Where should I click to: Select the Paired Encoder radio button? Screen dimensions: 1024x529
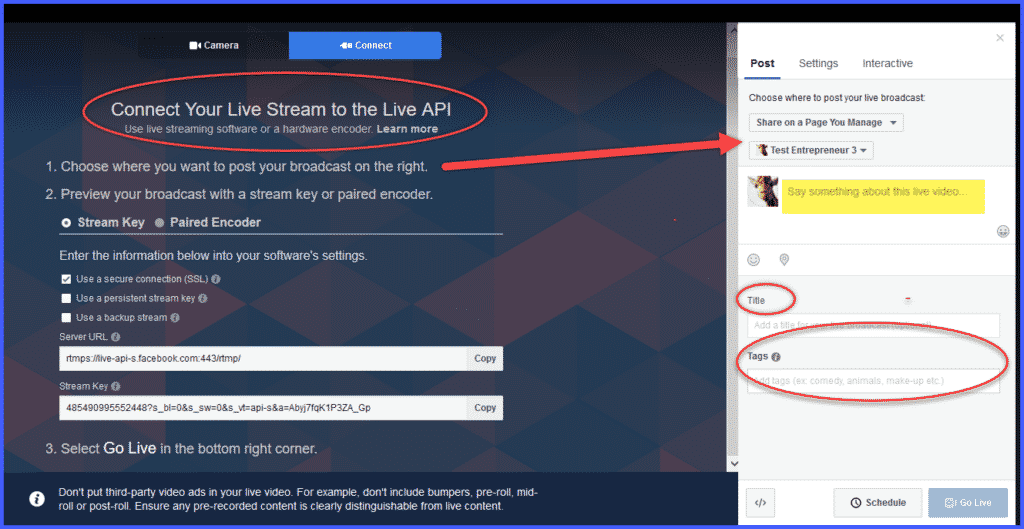pos(160,222)
